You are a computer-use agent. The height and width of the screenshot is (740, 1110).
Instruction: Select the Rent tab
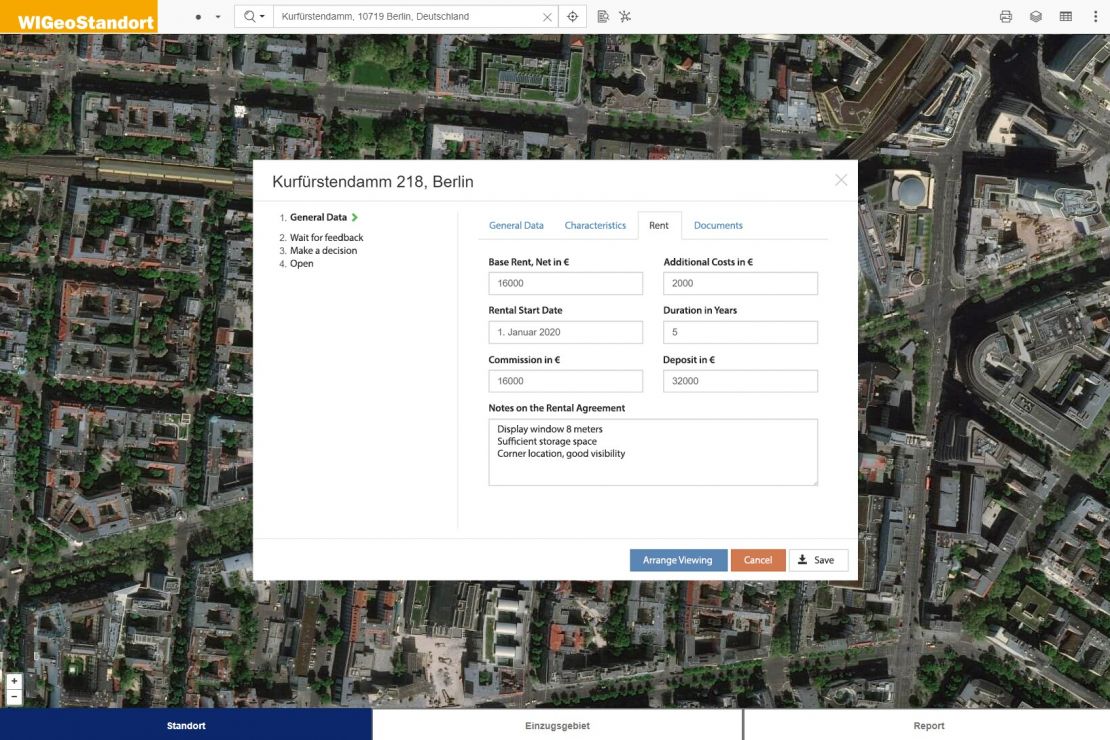[x=659, y=225]
